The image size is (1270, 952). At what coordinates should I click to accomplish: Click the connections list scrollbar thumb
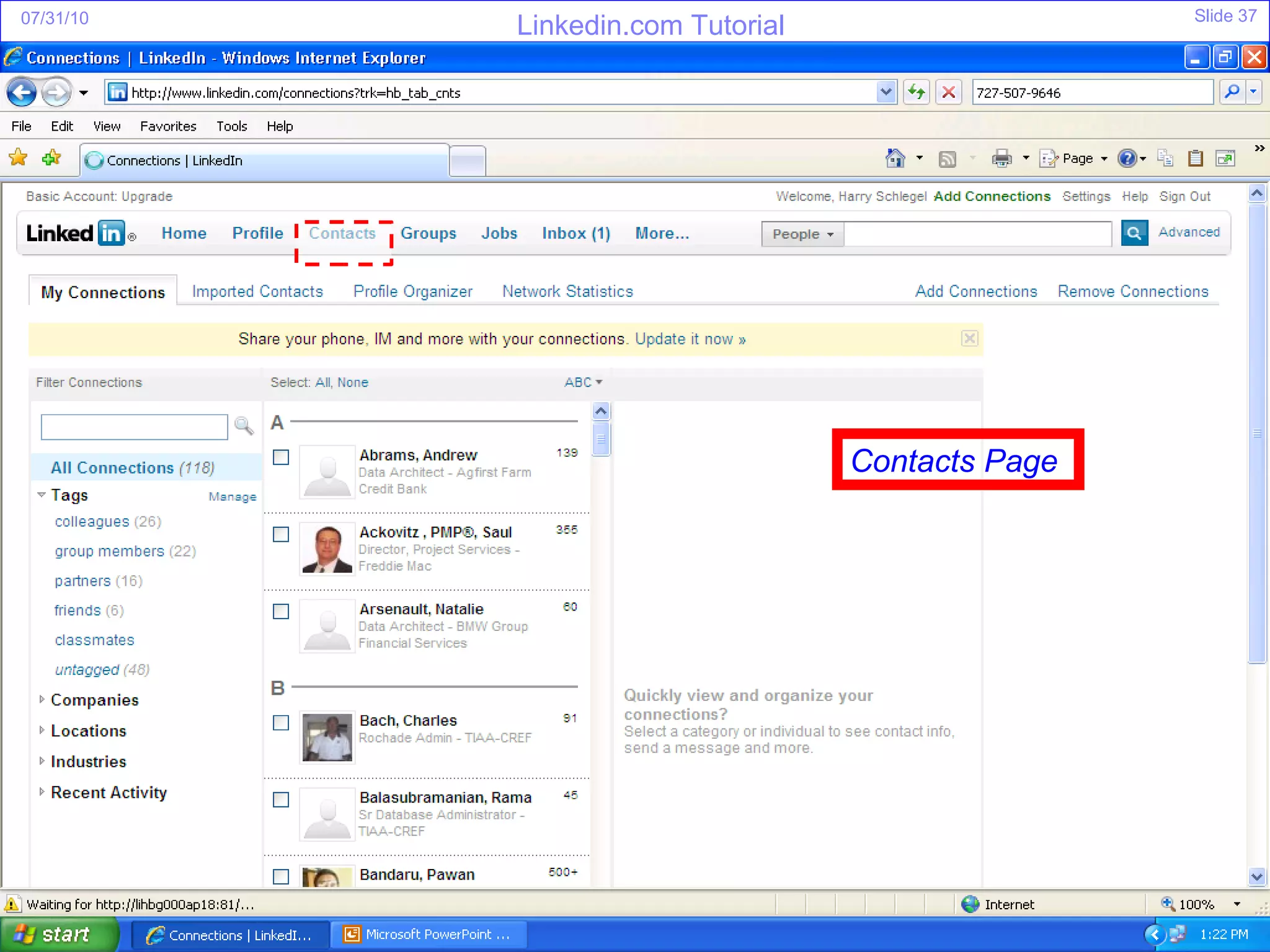click(601, 439)
